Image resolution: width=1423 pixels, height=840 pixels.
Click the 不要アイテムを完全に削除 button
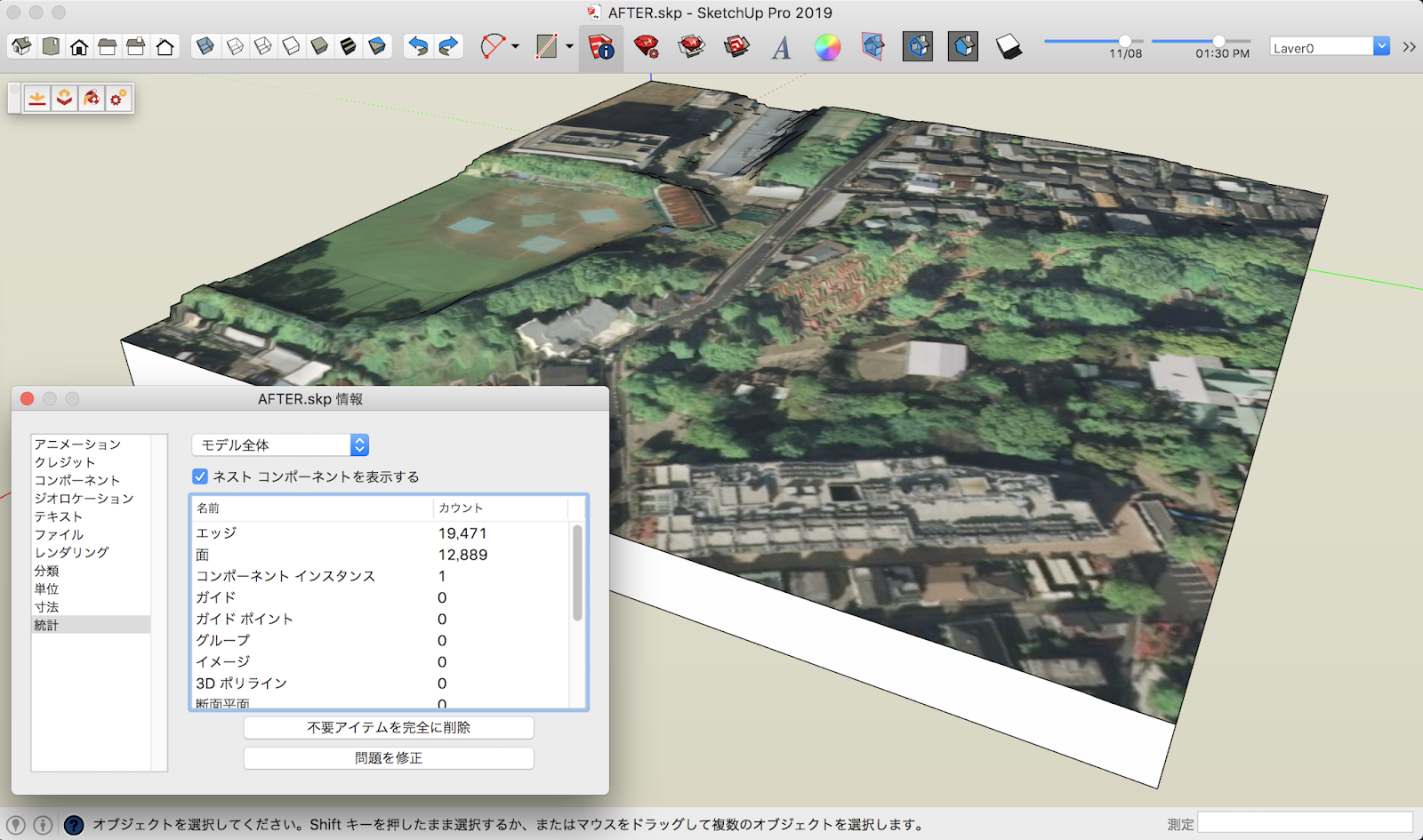click(x=389, y=727)
